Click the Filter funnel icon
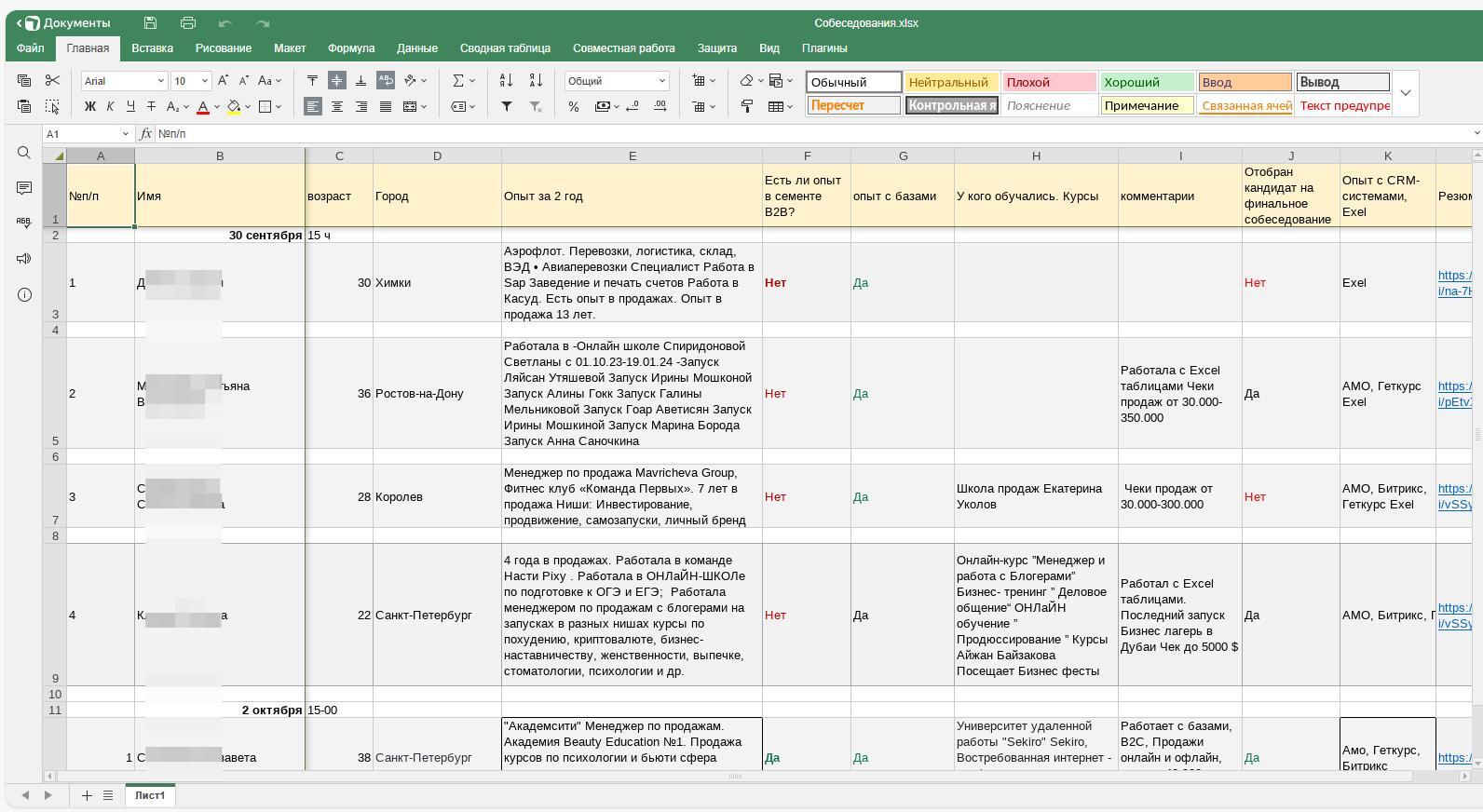1483x812 pixels. pos(506,107)
